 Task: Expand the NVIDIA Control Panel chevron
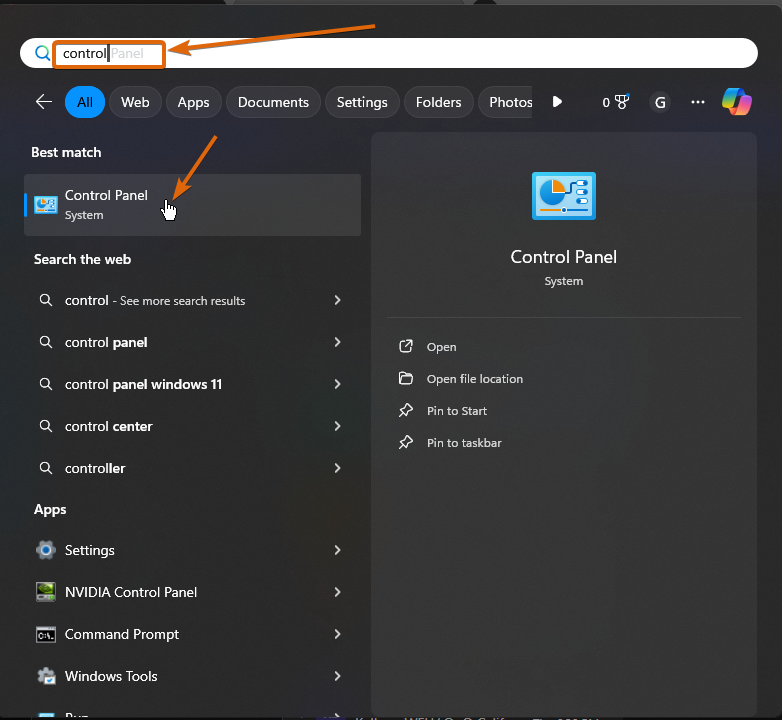click(338, 592)
